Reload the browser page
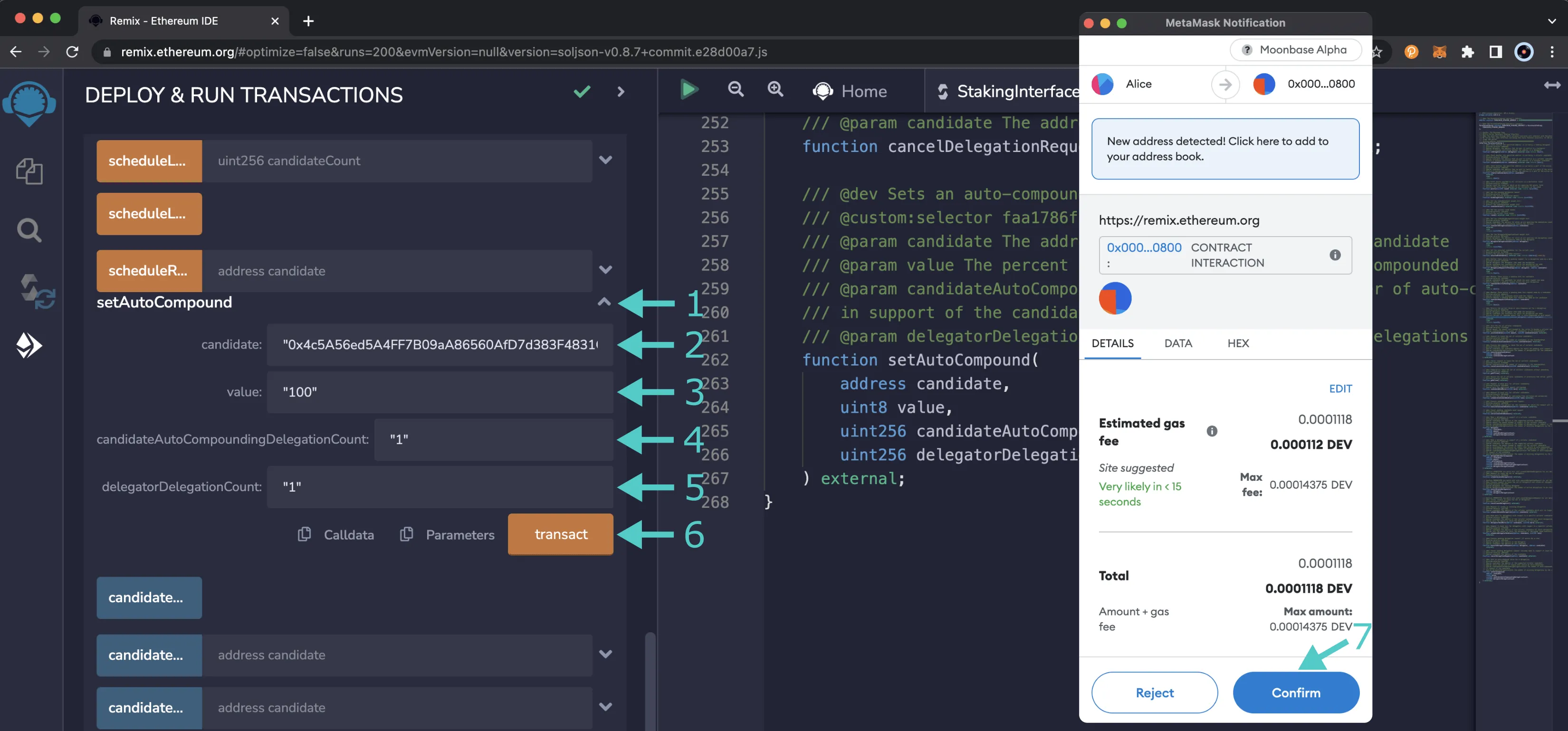Screen dimensions: 1568x731 pos(72,52)
